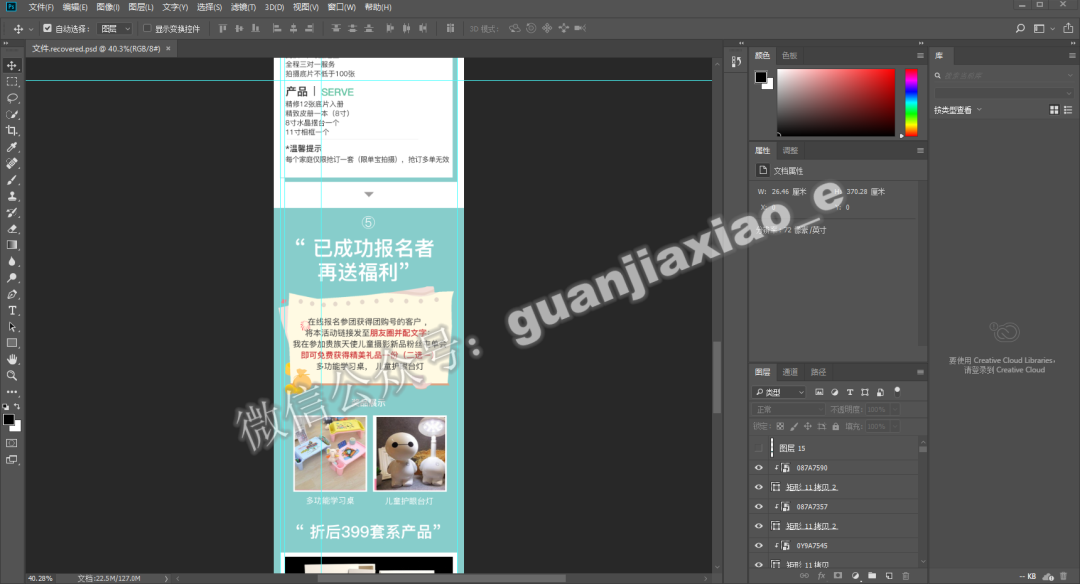Select the Lasso tool
1080x584 pixels.
point(12,98)
